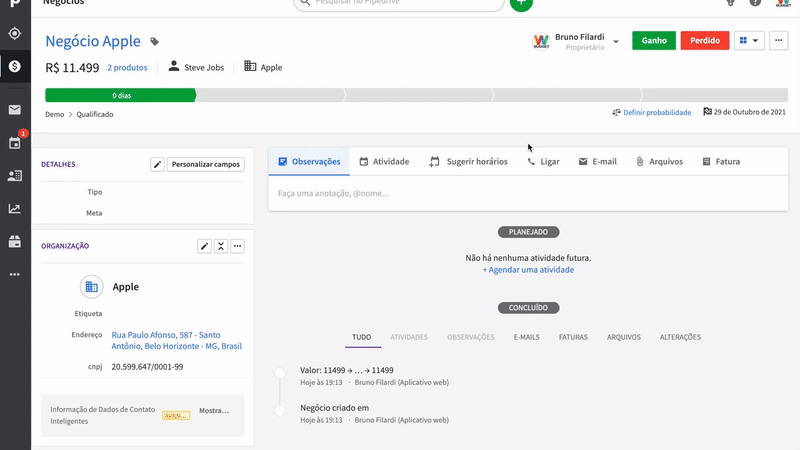Click the deal more options ellipsis button
The width and height of the screenshot is (800, 450).
click(779, 40)
